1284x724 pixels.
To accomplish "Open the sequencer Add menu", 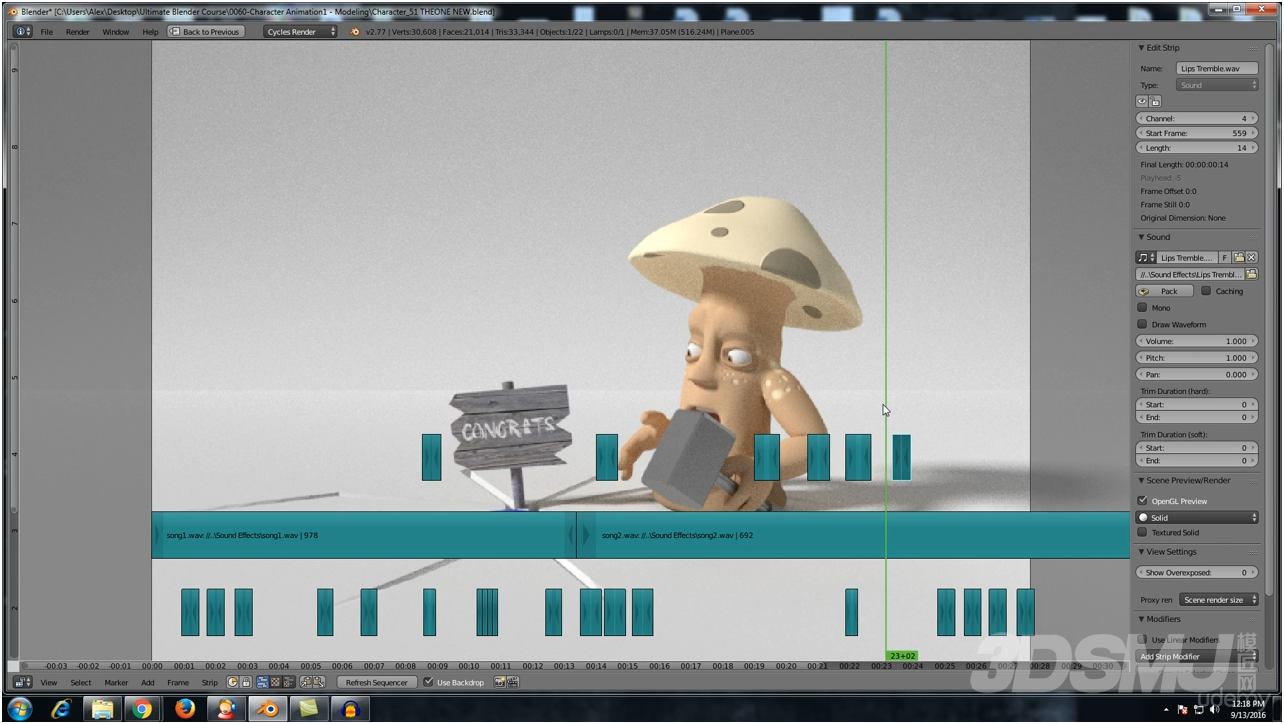I will point(147,683).
